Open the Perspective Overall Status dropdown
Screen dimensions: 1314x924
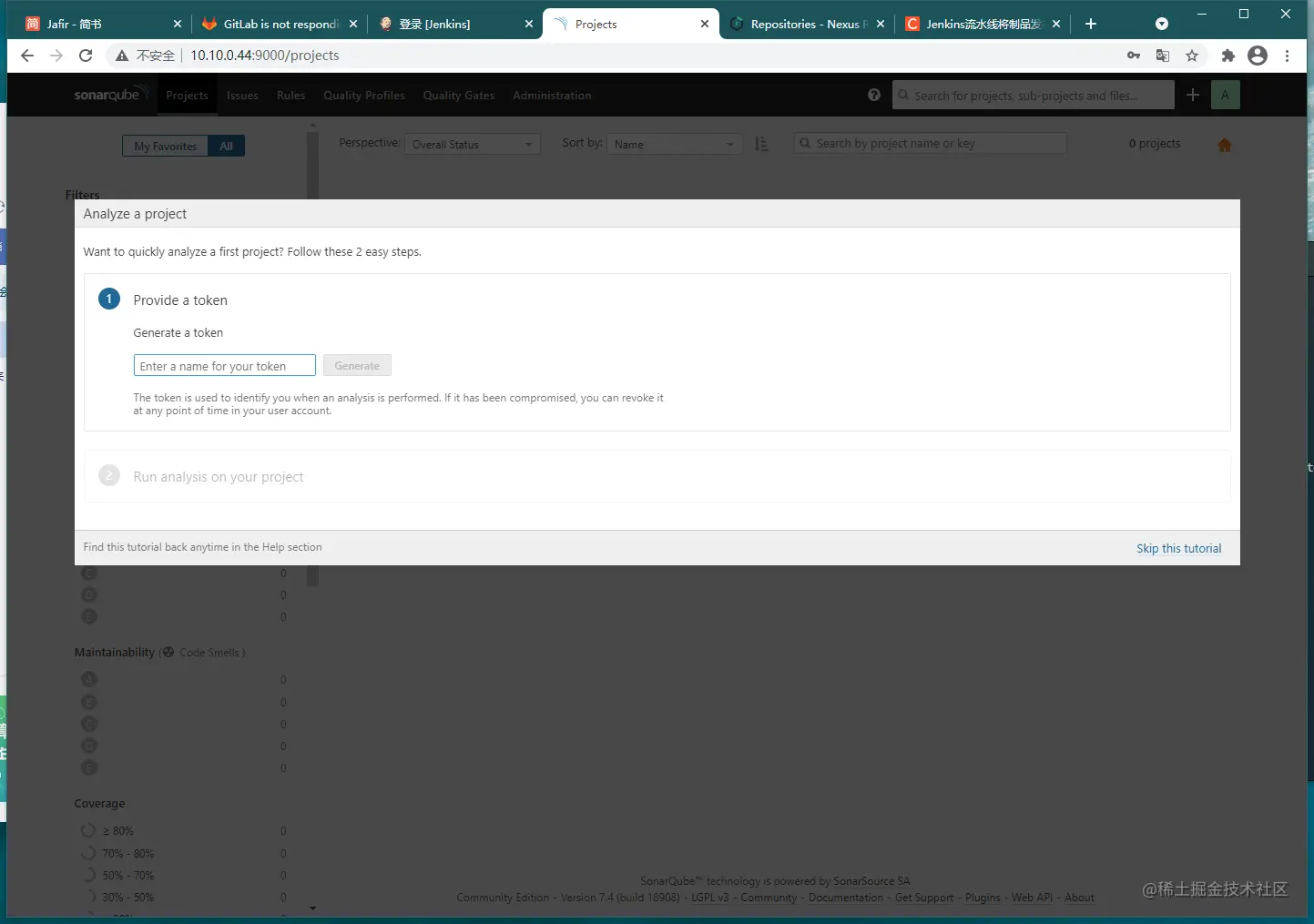point(473,144)
